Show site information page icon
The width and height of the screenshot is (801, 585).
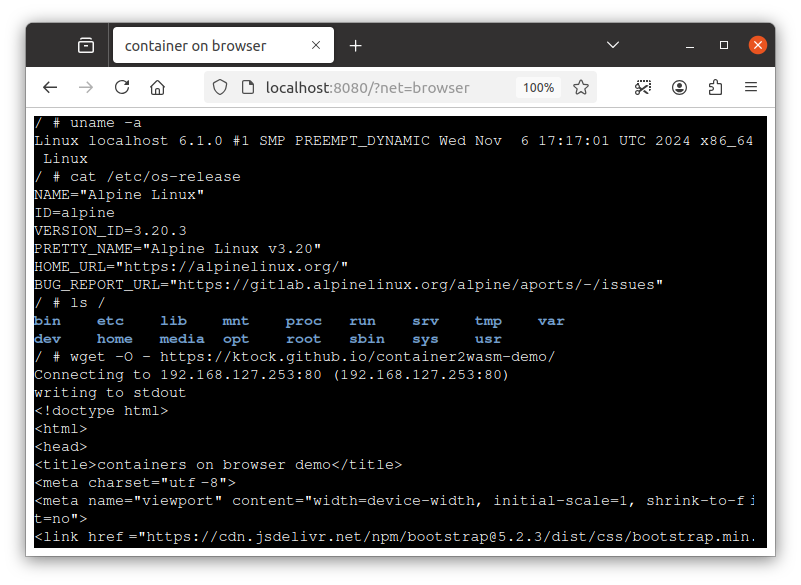coord(248,87)
